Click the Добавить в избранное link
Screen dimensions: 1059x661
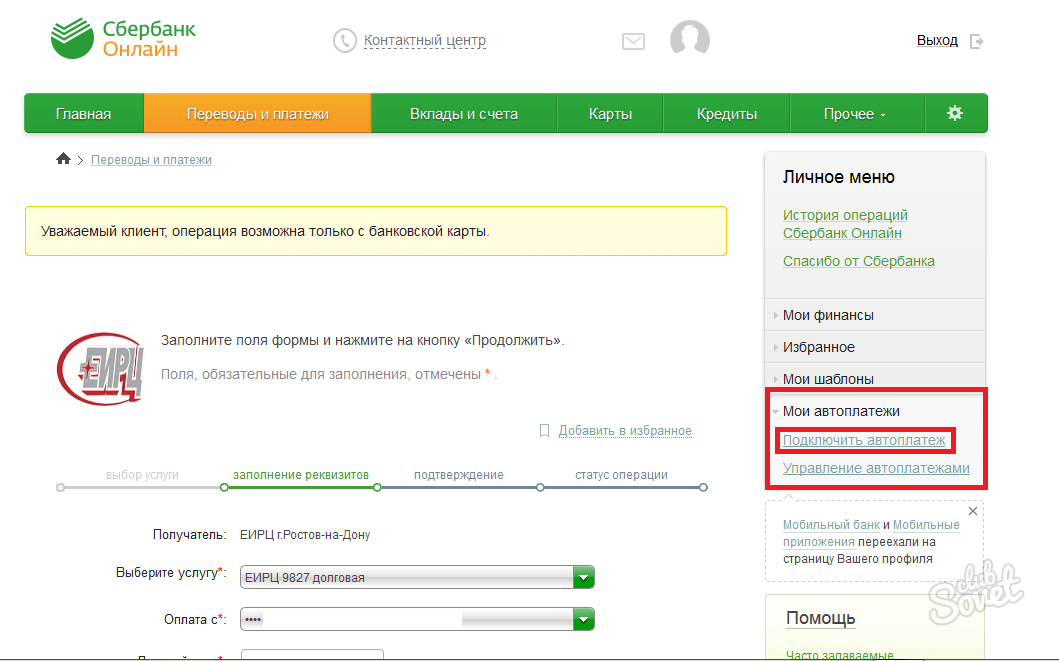625,431
